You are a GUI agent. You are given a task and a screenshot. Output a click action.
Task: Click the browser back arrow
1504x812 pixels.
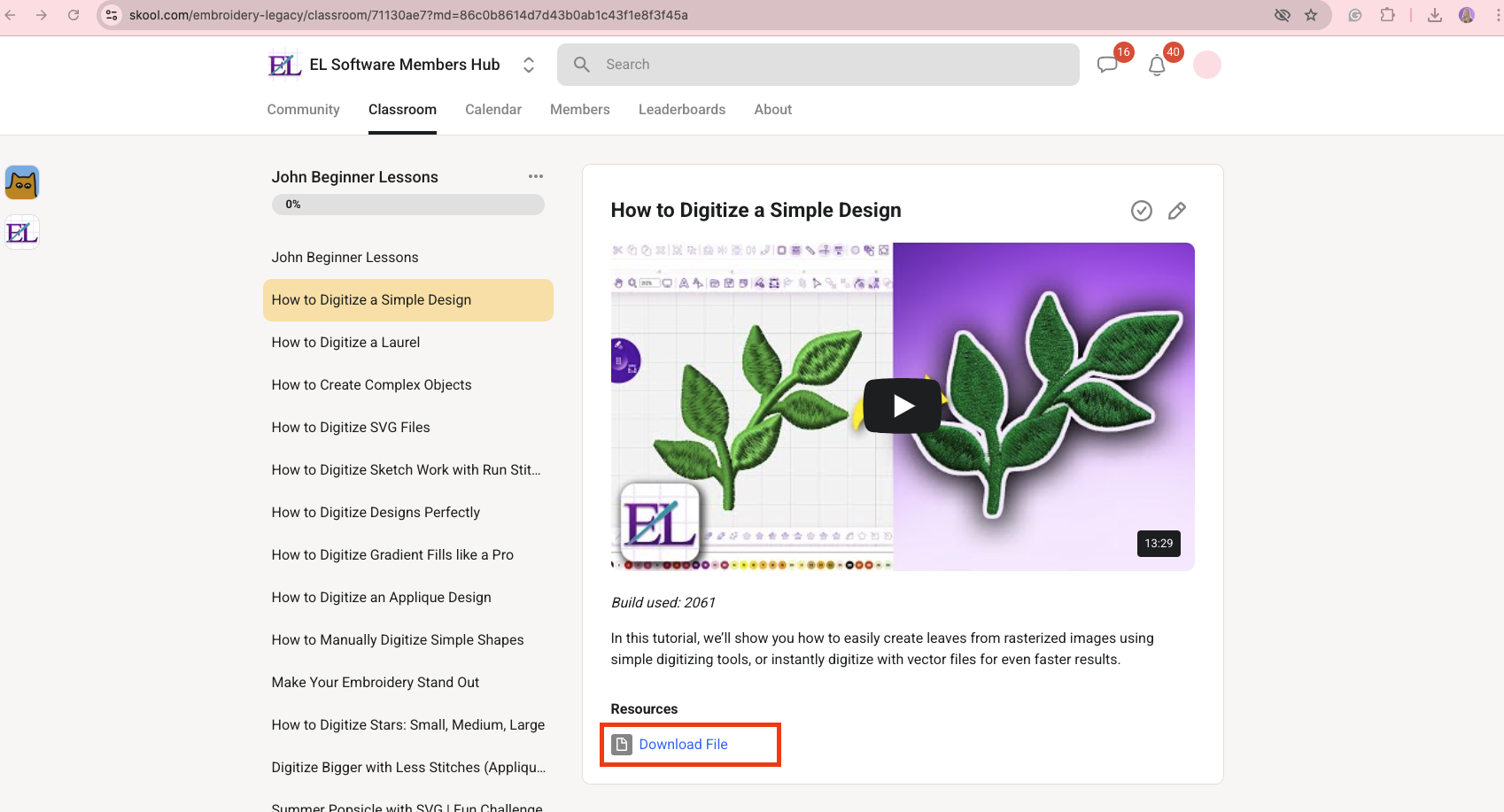point(11,15)
